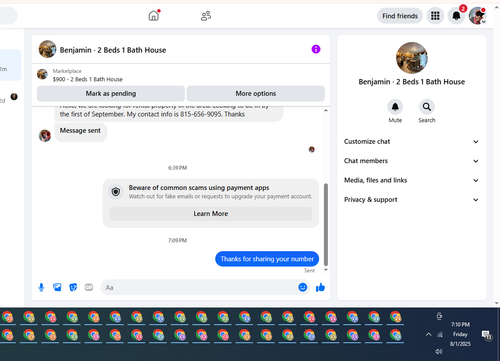Open the Friends icon in top bar
Viewport: 500px width, 361px height.
coord(206,16)
